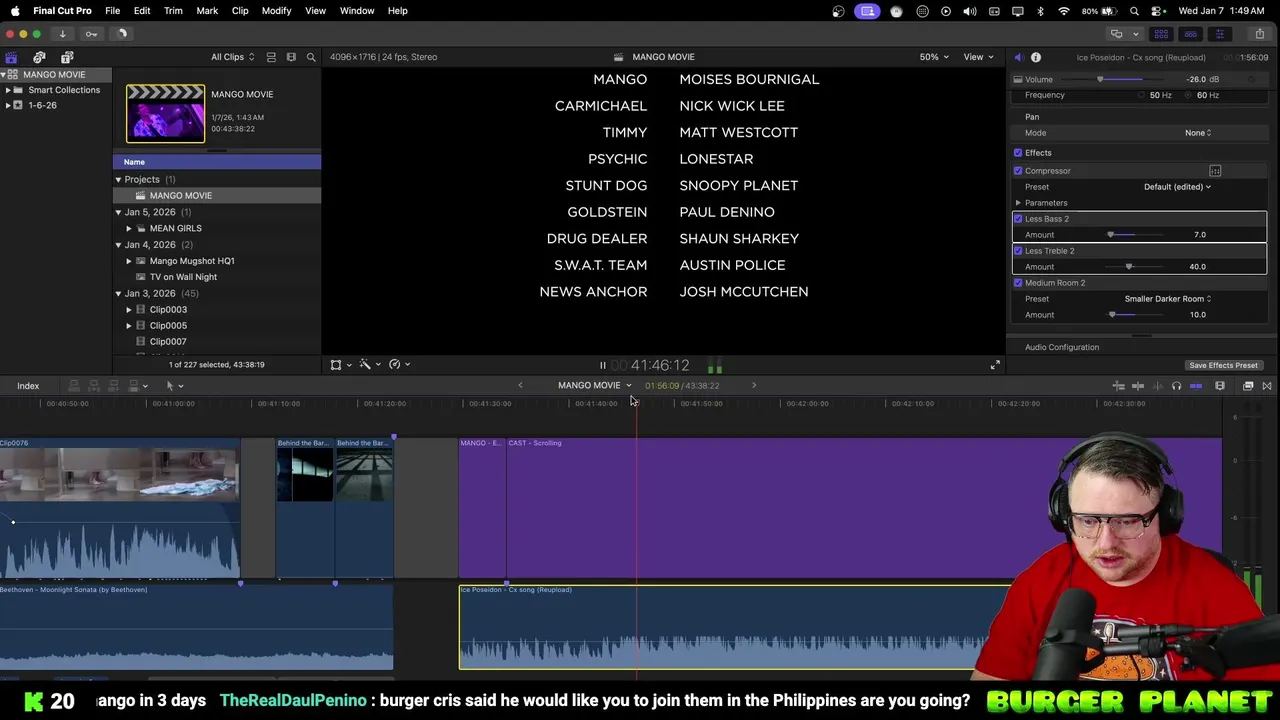1280x720 pixels.
Task: Open the viewer View options dropdown
Action: [x=978, y=57]
